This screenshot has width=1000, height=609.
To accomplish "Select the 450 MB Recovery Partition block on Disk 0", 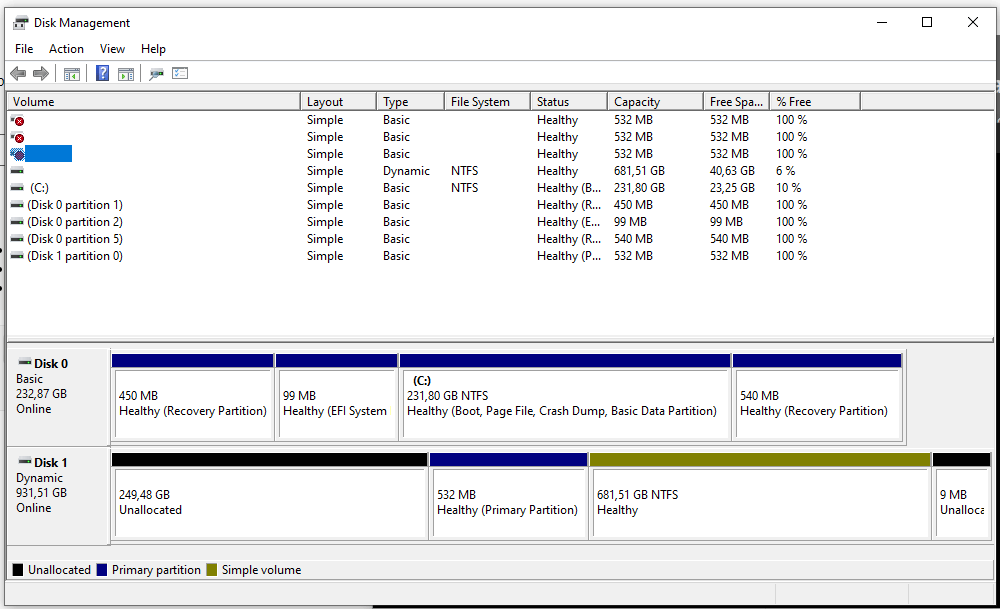I will (193, 397).
